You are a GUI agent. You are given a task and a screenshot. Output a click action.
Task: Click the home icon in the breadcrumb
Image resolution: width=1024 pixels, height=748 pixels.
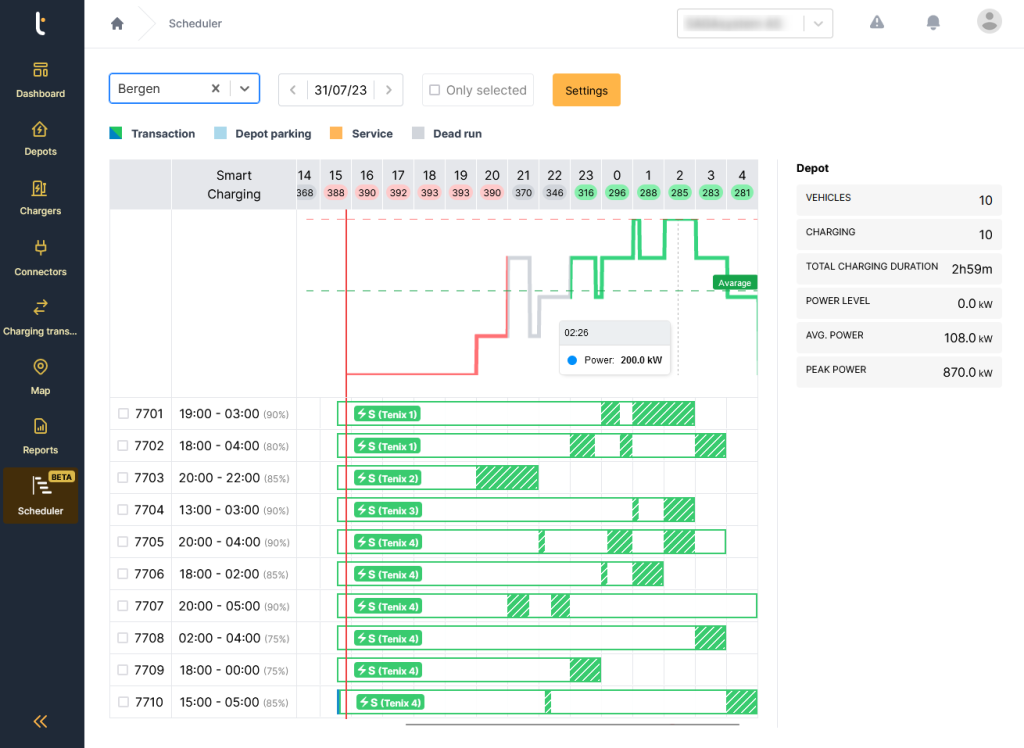click(117, 23)
